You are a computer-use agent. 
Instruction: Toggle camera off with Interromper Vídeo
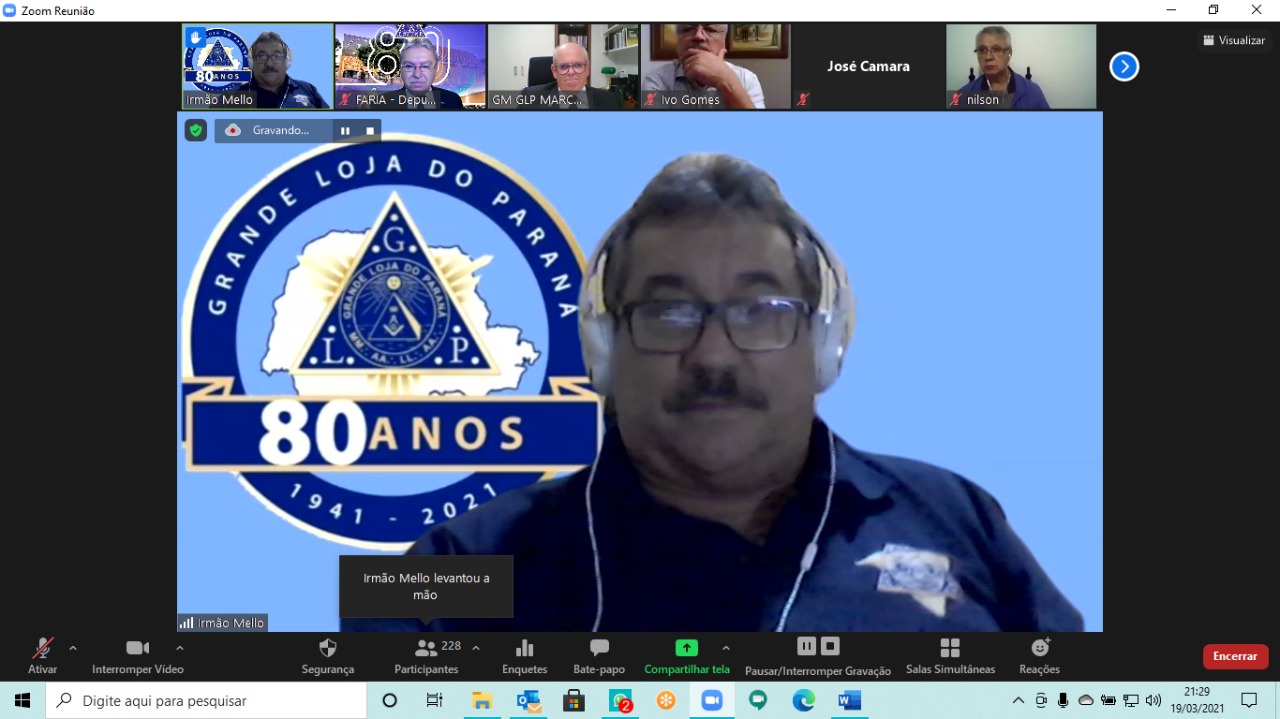(137, 656)
